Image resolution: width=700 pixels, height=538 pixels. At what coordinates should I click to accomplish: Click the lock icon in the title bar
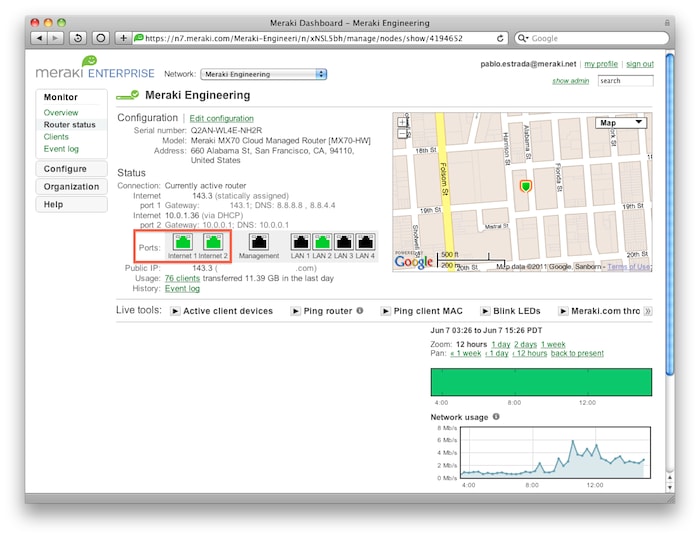(667, 23)
